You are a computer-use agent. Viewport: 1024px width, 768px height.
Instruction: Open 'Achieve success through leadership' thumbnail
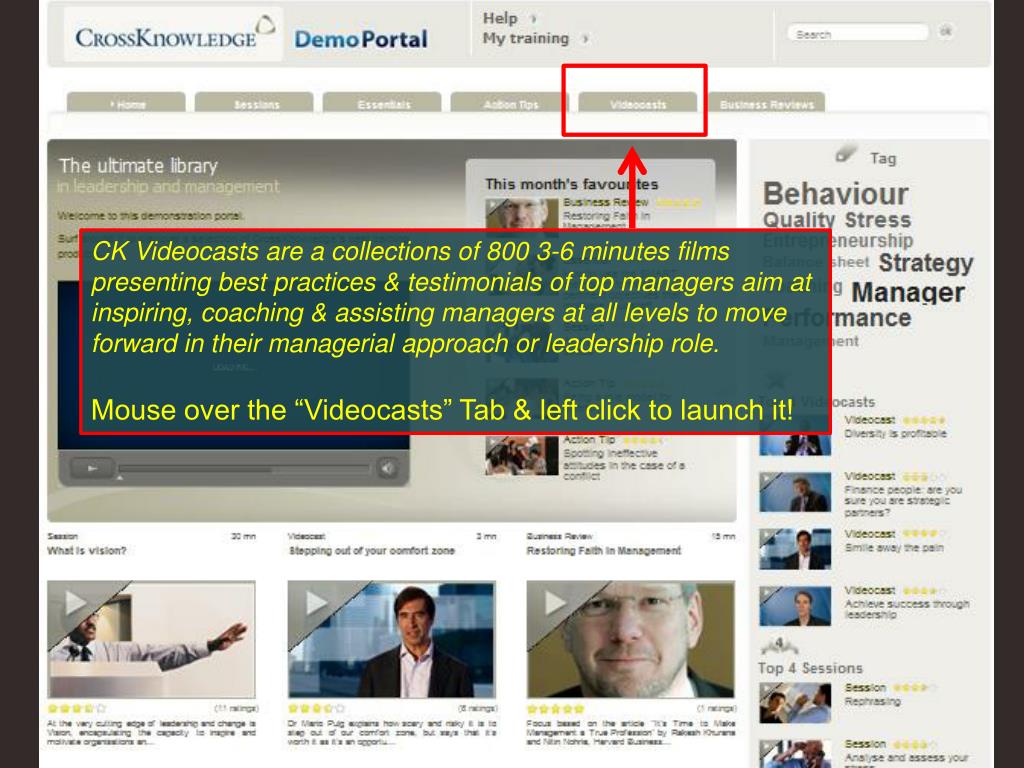795,606
